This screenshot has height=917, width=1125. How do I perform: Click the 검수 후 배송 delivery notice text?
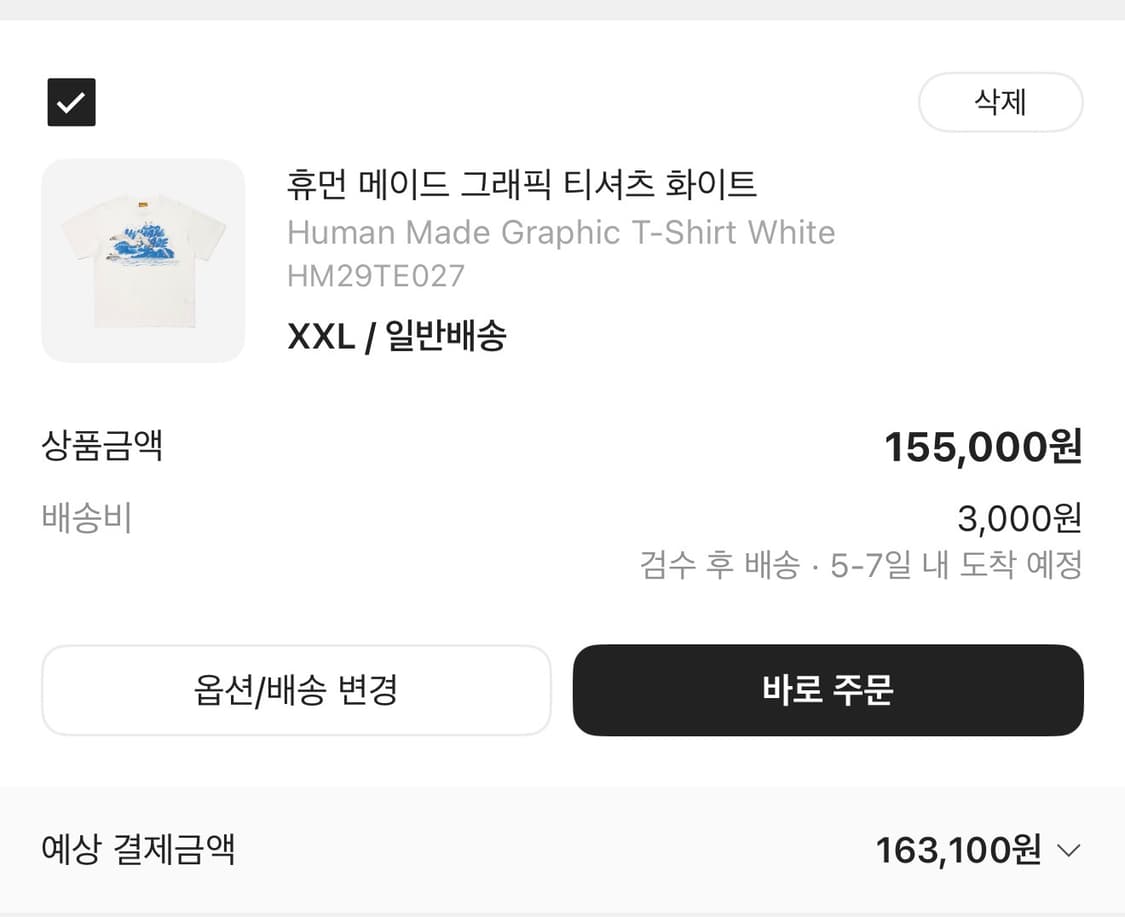click(x=859, y=564)
